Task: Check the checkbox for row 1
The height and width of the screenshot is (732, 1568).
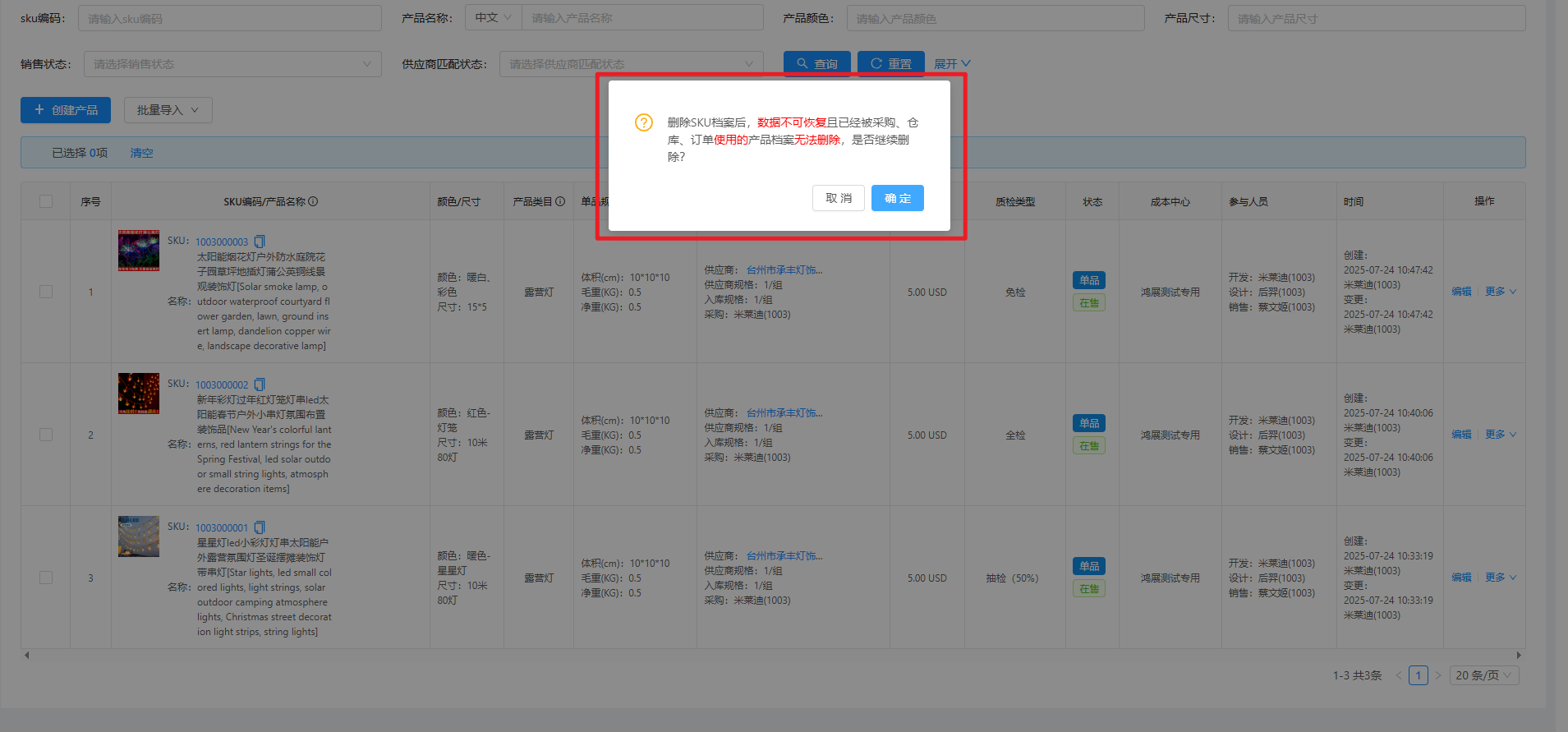Action: [46, 292]
